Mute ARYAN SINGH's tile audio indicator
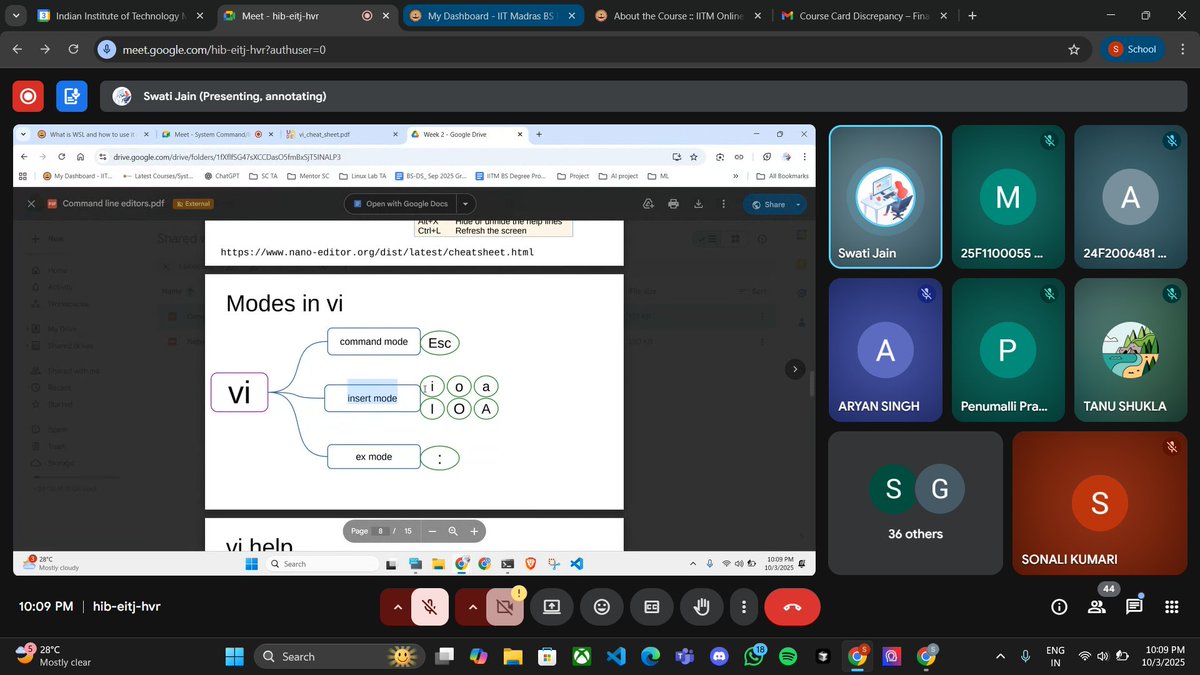Image resolution: width=1200 pixels, height=675 pixels. click(x=926, y=294)
